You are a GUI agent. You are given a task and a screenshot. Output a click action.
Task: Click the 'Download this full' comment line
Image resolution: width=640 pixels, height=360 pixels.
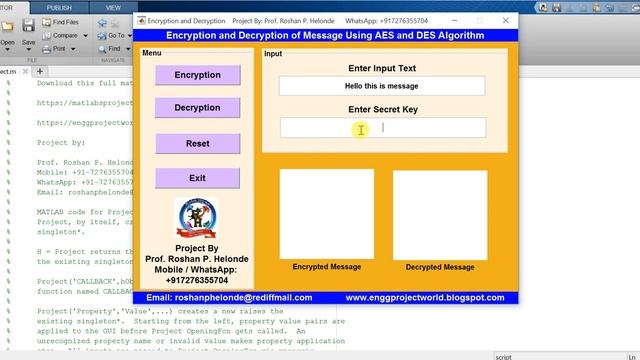click(85, 83)
